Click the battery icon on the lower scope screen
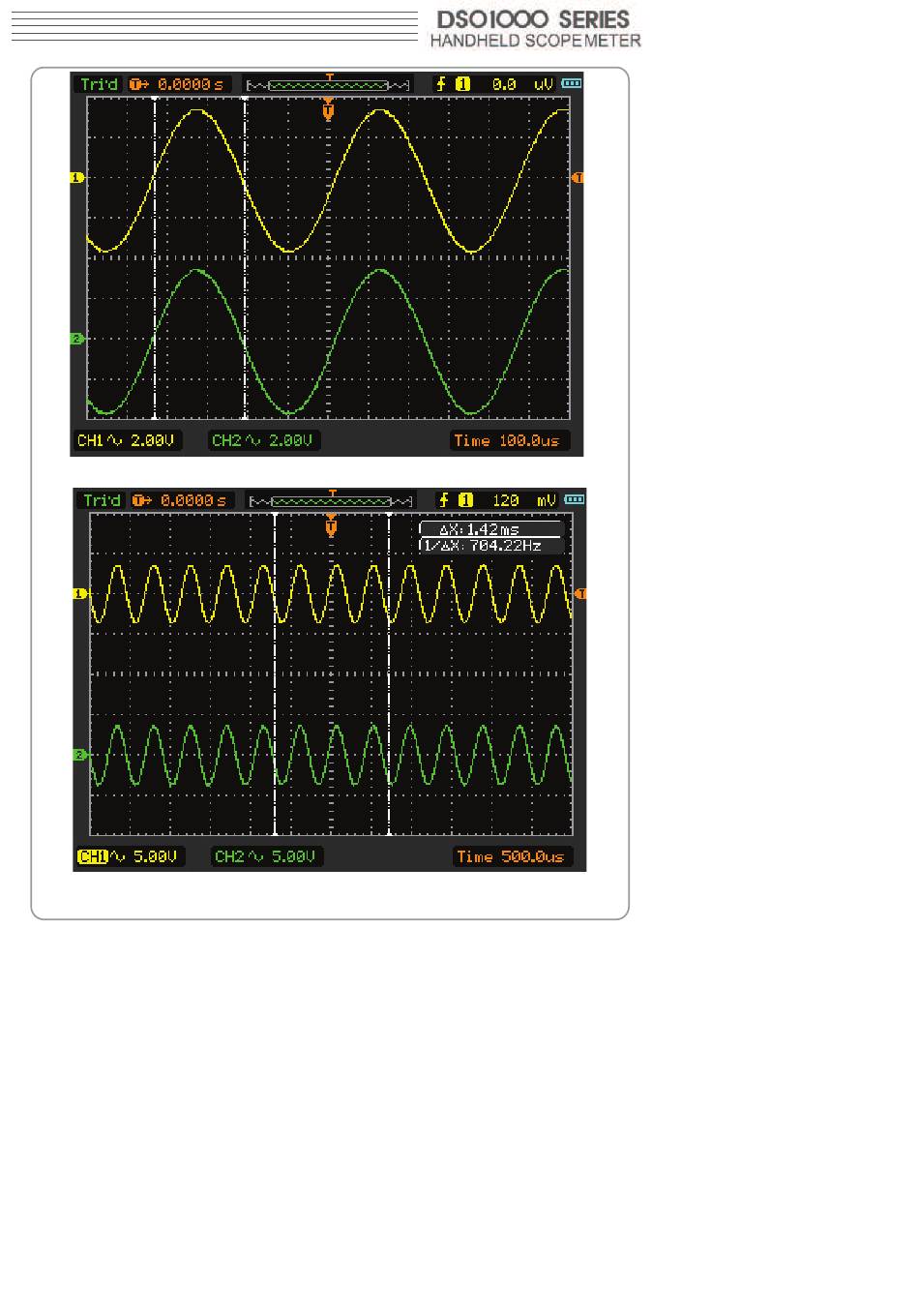919x1316 pixels. [575, 500]
